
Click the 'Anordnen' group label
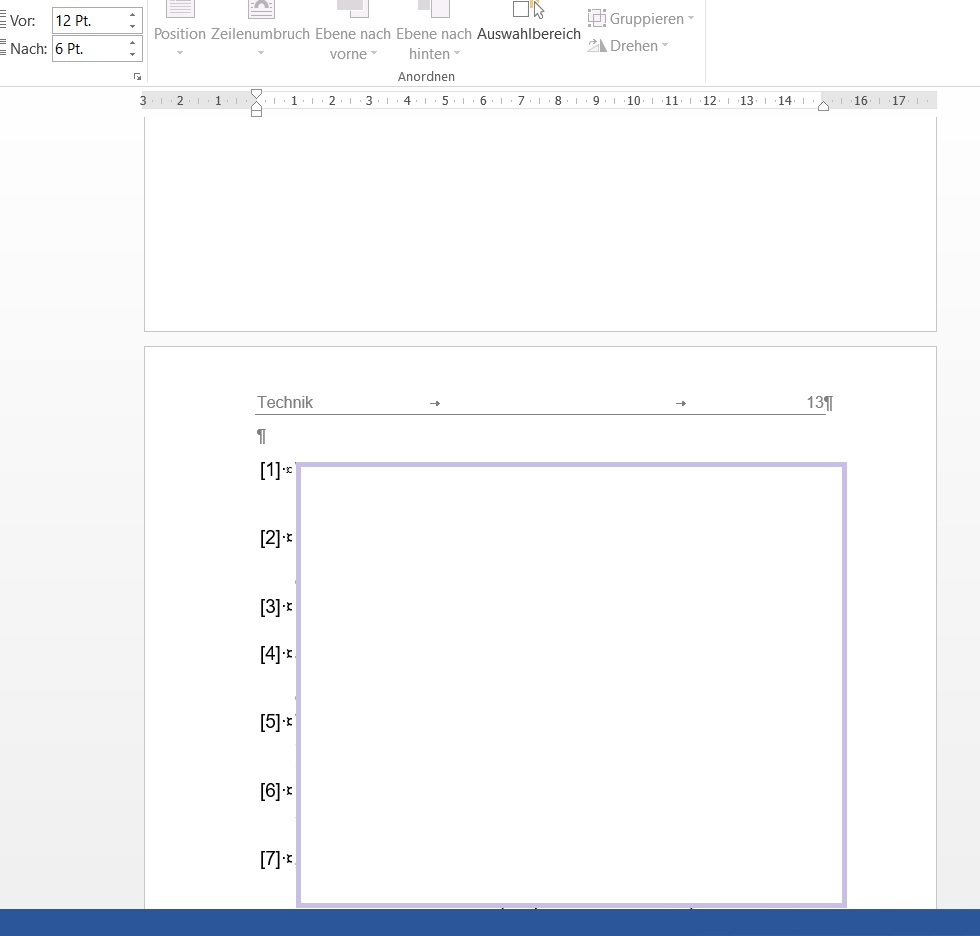coord(426,76)
